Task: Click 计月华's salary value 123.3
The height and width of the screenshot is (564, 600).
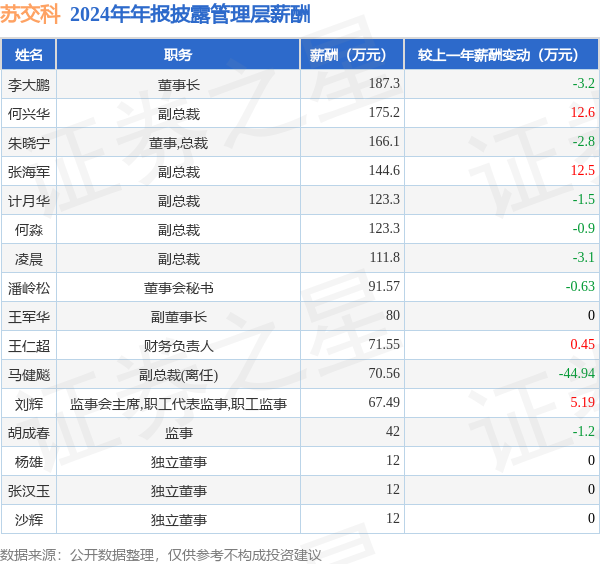Action: point(384,199)
